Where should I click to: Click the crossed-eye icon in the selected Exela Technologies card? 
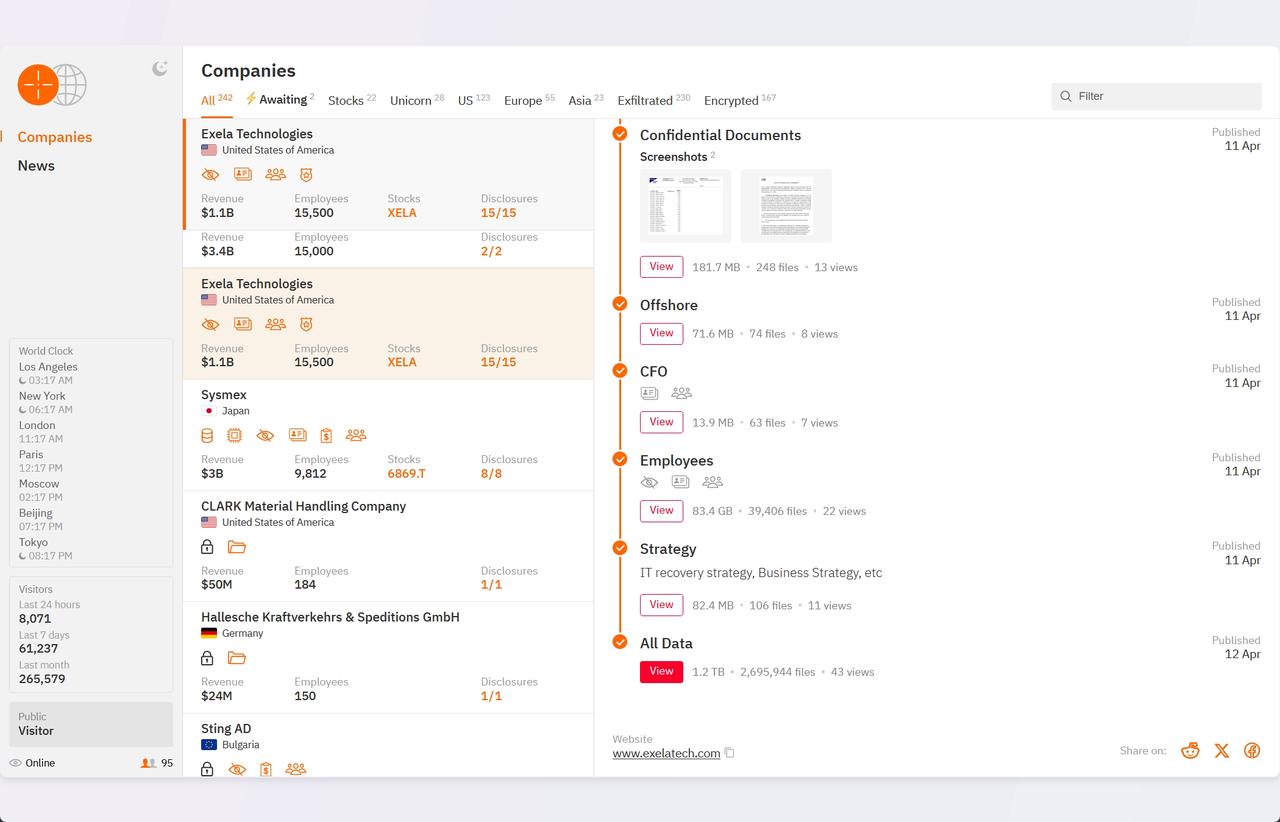coord(210,174)
